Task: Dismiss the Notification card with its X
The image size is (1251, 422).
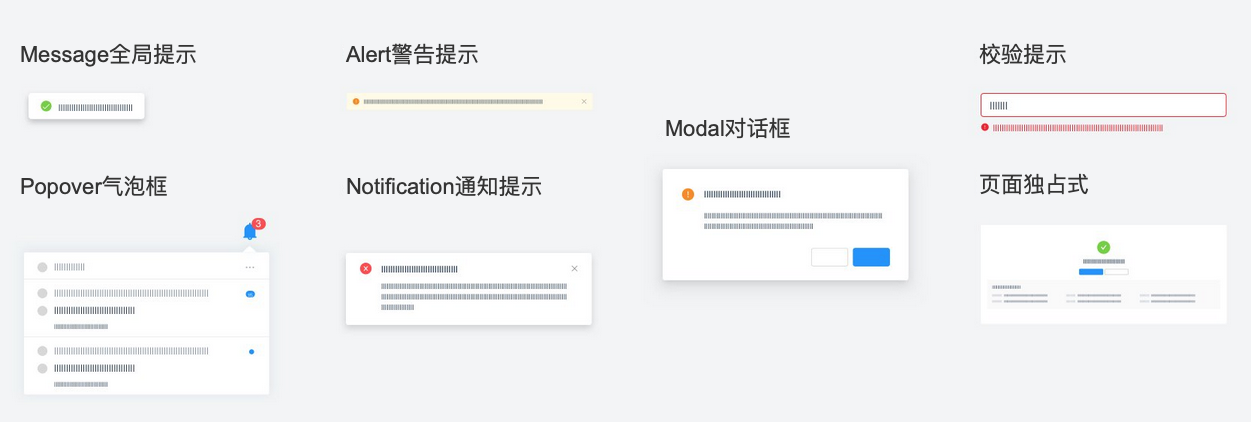Action: pos(574,268)
